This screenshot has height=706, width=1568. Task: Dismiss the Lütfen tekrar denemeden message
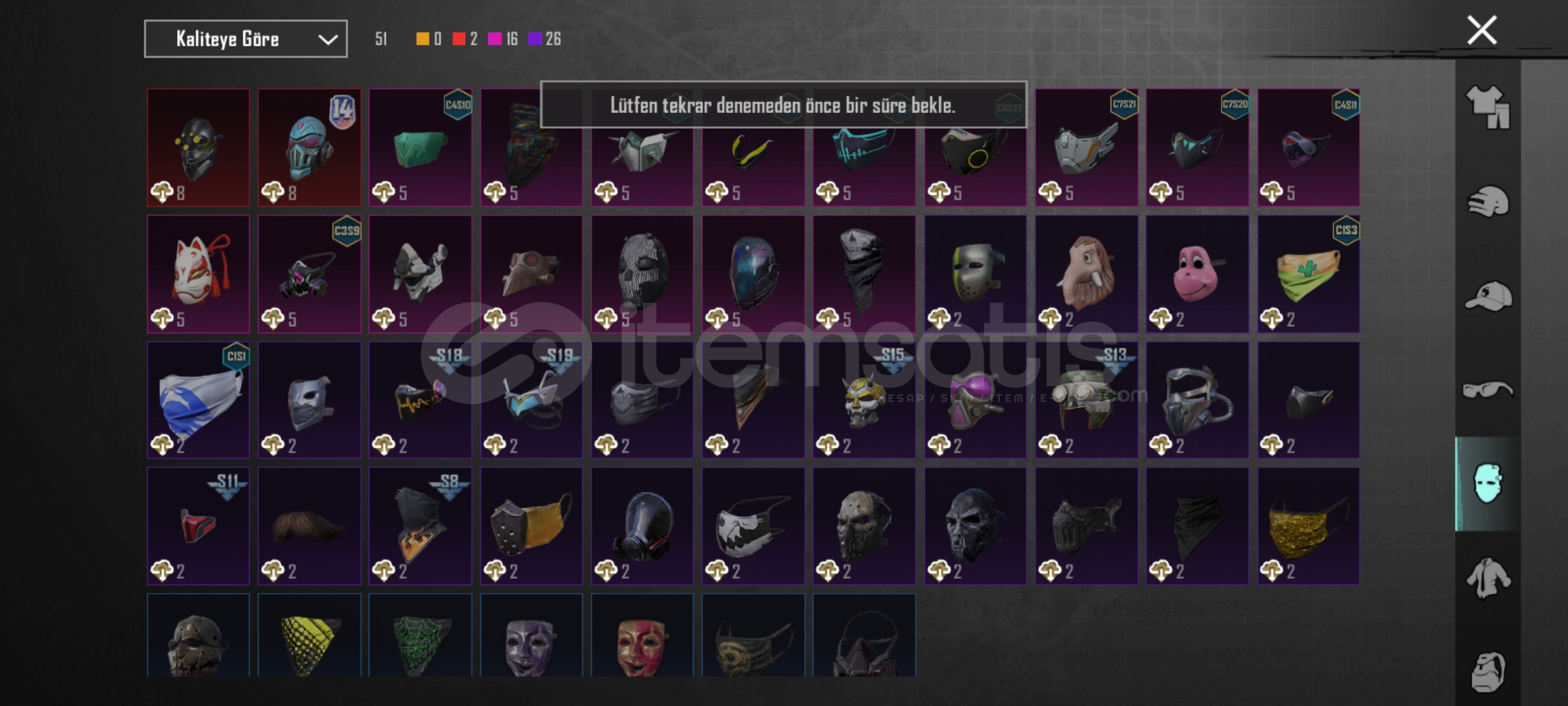tap(783, 105)
